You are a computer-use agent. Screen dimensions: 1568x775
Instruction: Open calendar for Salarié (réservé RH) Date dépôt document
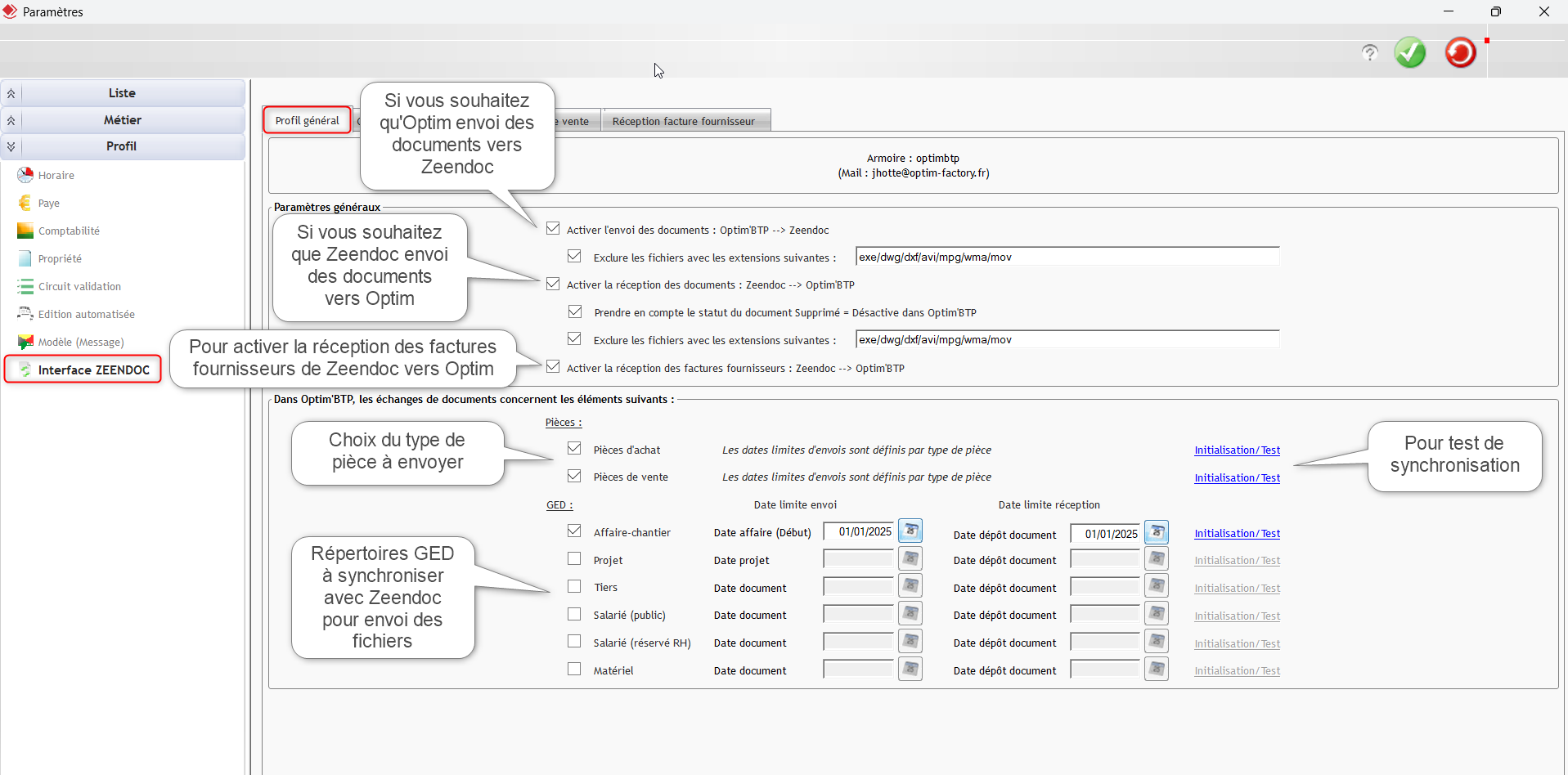[x=1157, y=642]
